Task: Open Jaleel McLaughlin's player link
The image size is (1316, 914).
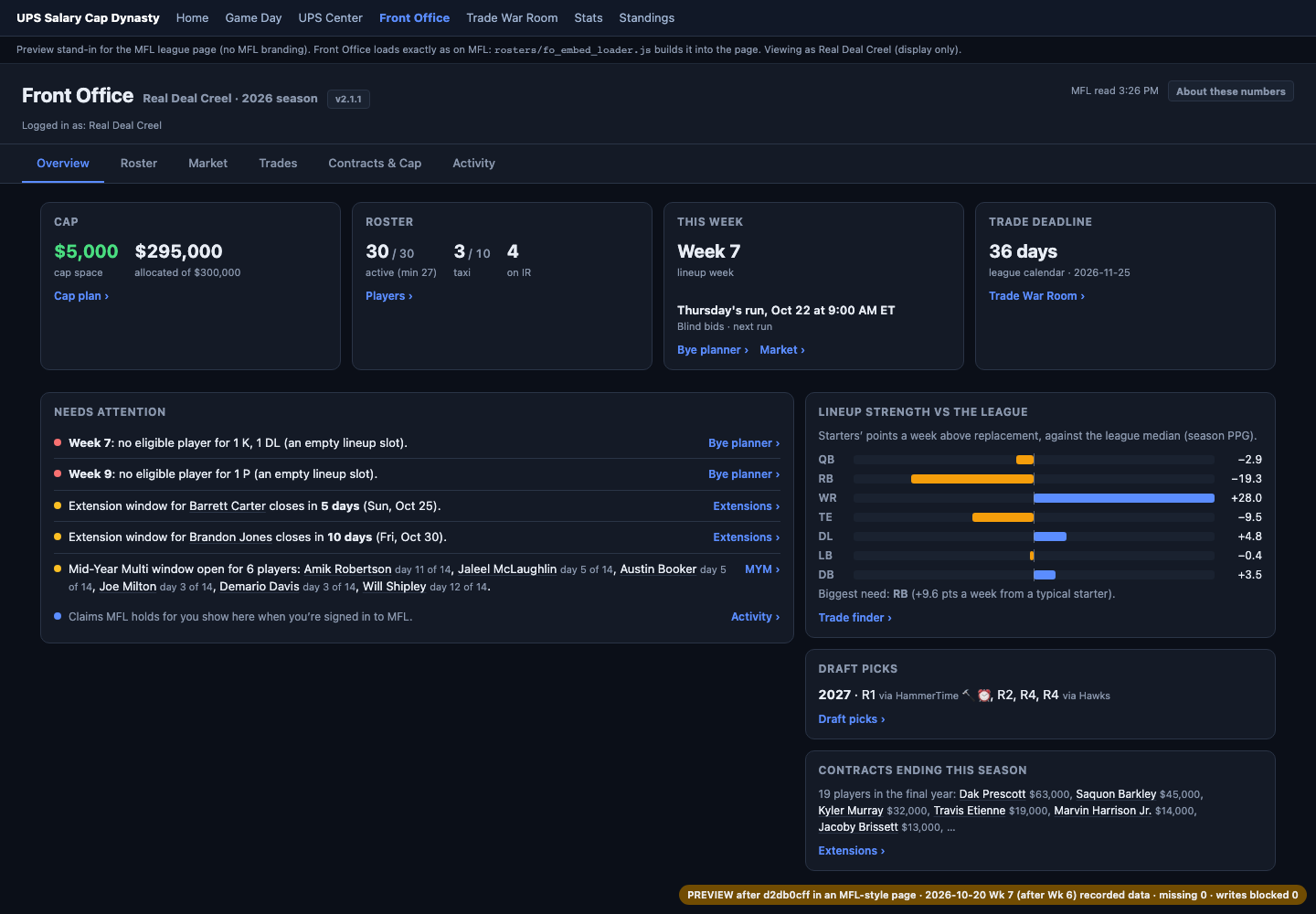Action: [x=507, y=569]
